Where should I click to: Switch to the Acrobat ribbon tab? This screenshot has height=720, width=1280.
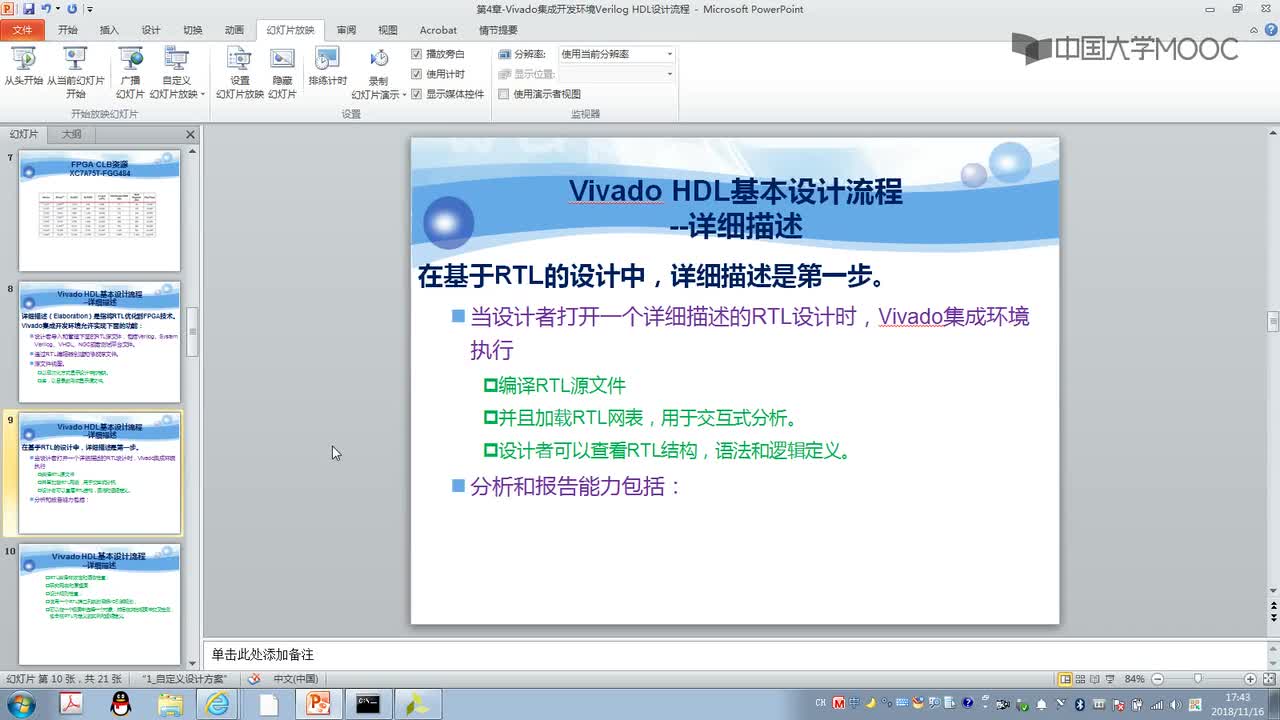tap(438, 30)
